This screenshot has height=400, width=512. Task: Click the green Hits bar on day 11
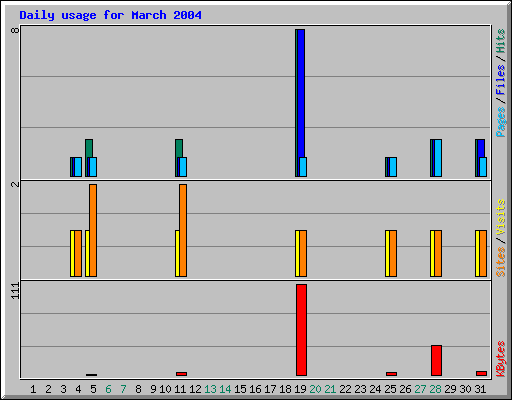pyautogui.click(x=179, y=148)
